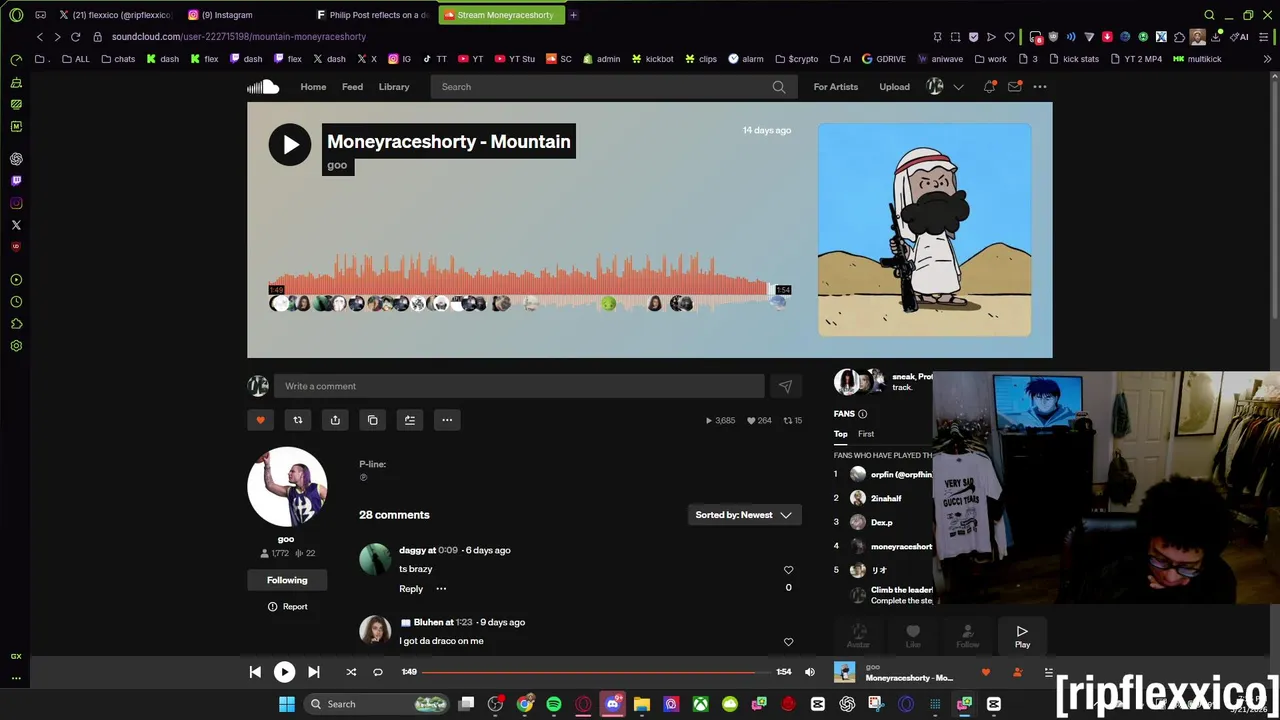Click the Write a comment field
Image resolution: width=1280 pixels, height=720 pixels.
click(519, 386)
